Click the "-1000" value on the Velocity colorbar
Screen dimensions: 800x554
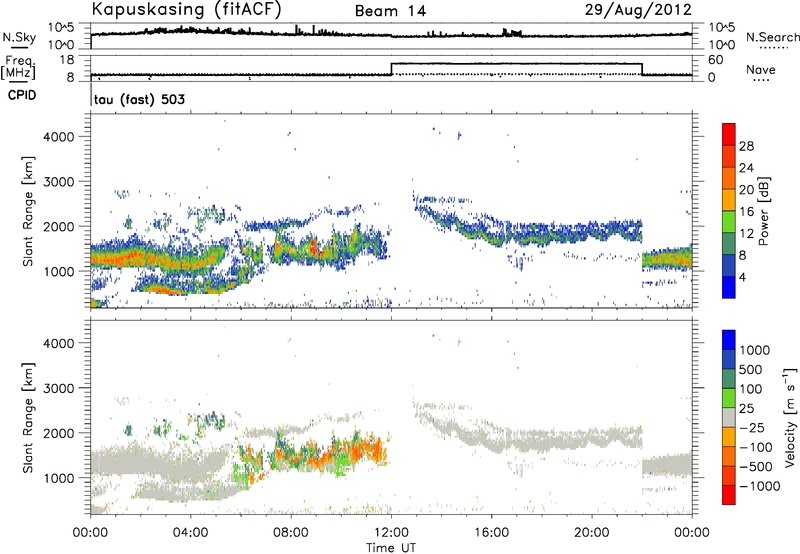[x=760, y=486]
